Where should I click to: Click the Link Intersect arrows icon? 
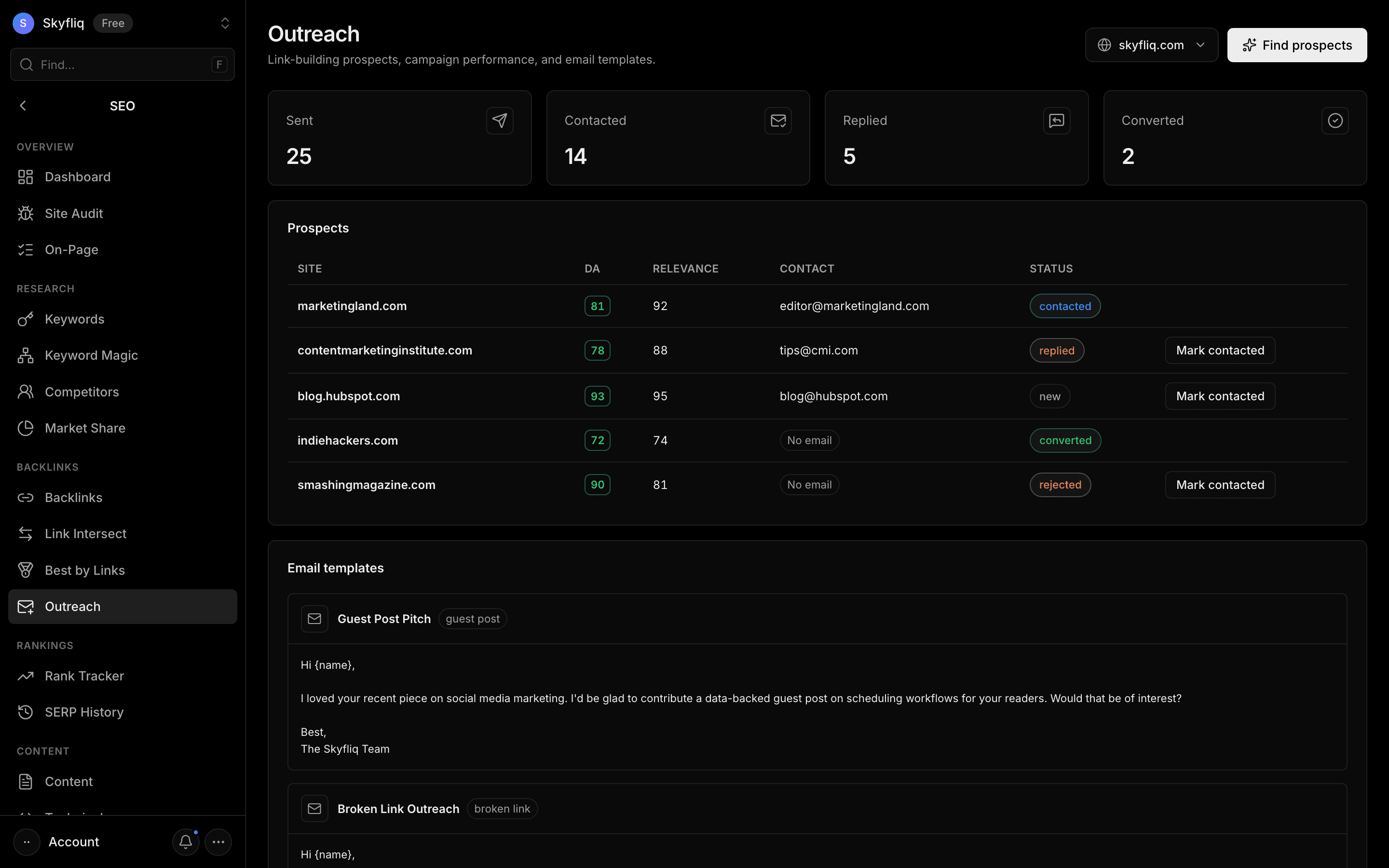click(25, 534)
